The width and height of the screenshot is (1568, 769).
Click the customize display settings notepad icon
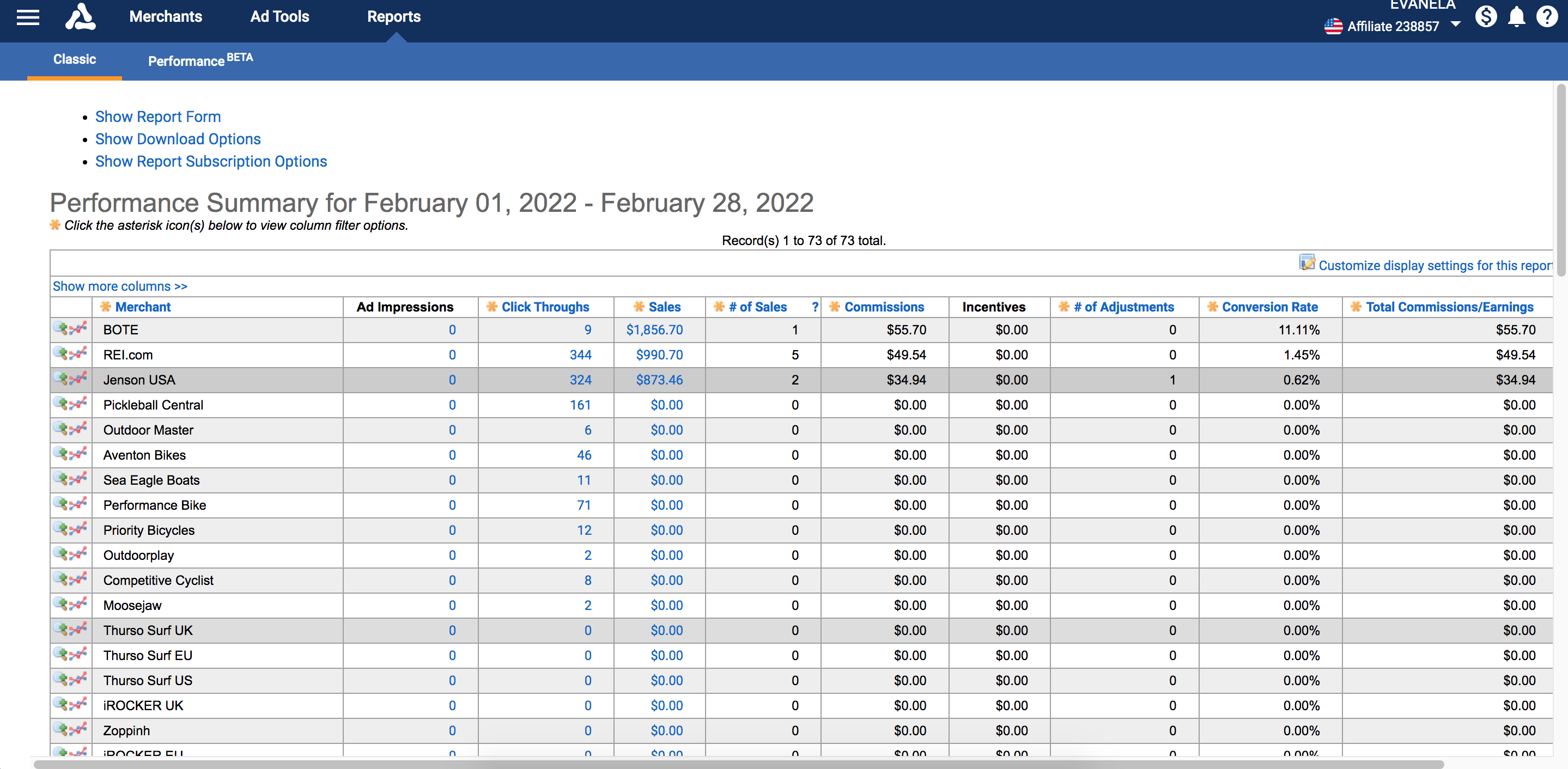(x=1307, y=263)
